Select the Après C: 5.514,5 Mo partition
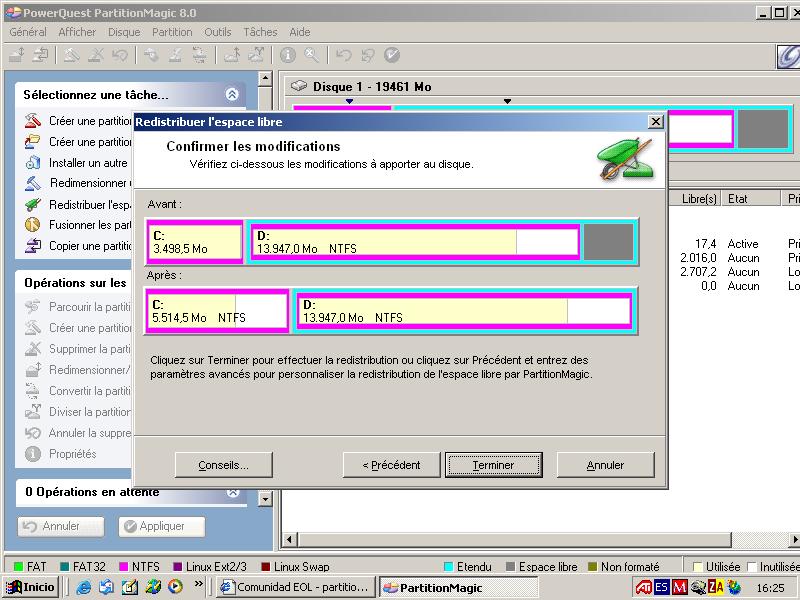 [217, 311]
